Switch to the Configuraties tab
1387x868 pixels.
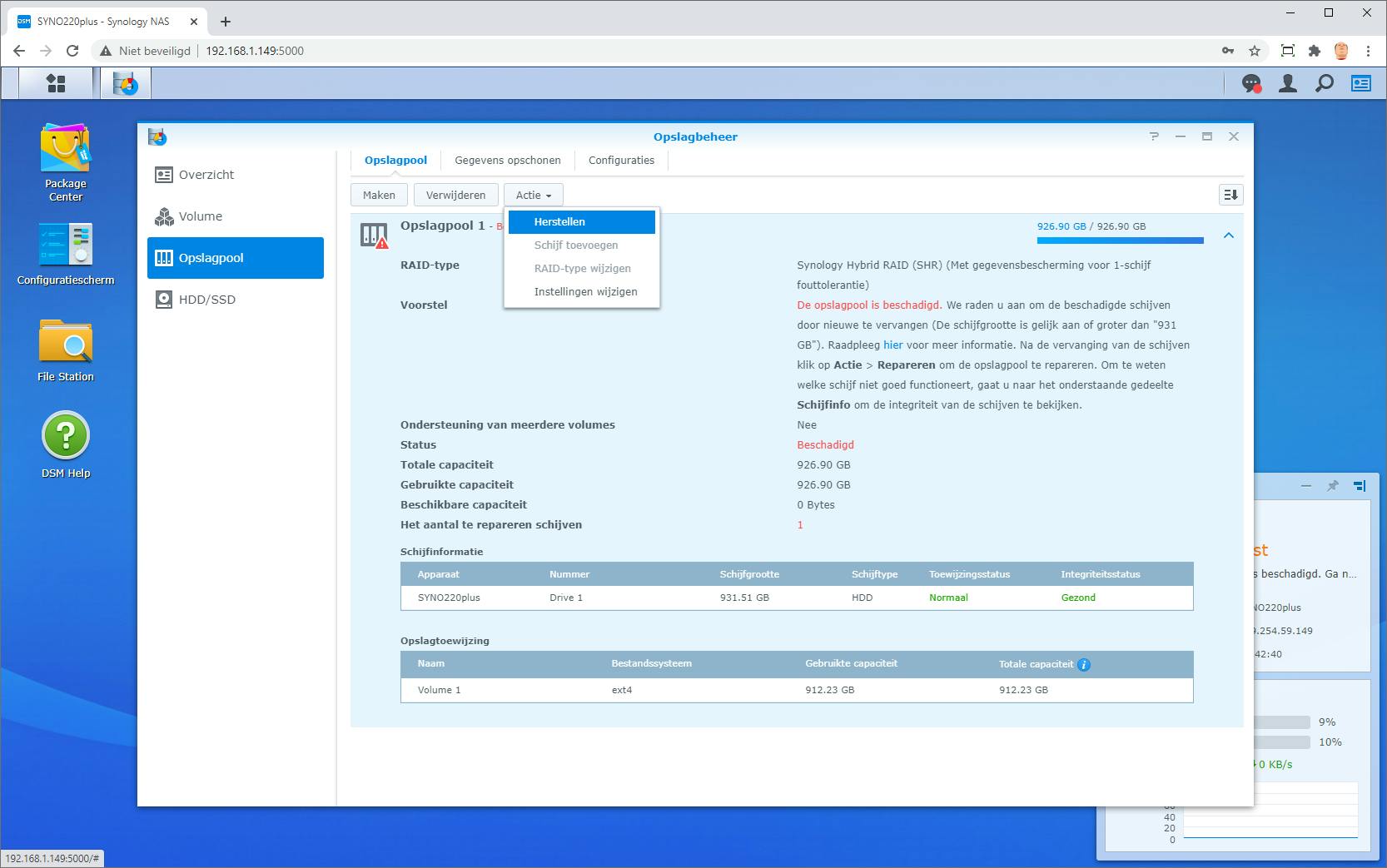tap(621, 161)
